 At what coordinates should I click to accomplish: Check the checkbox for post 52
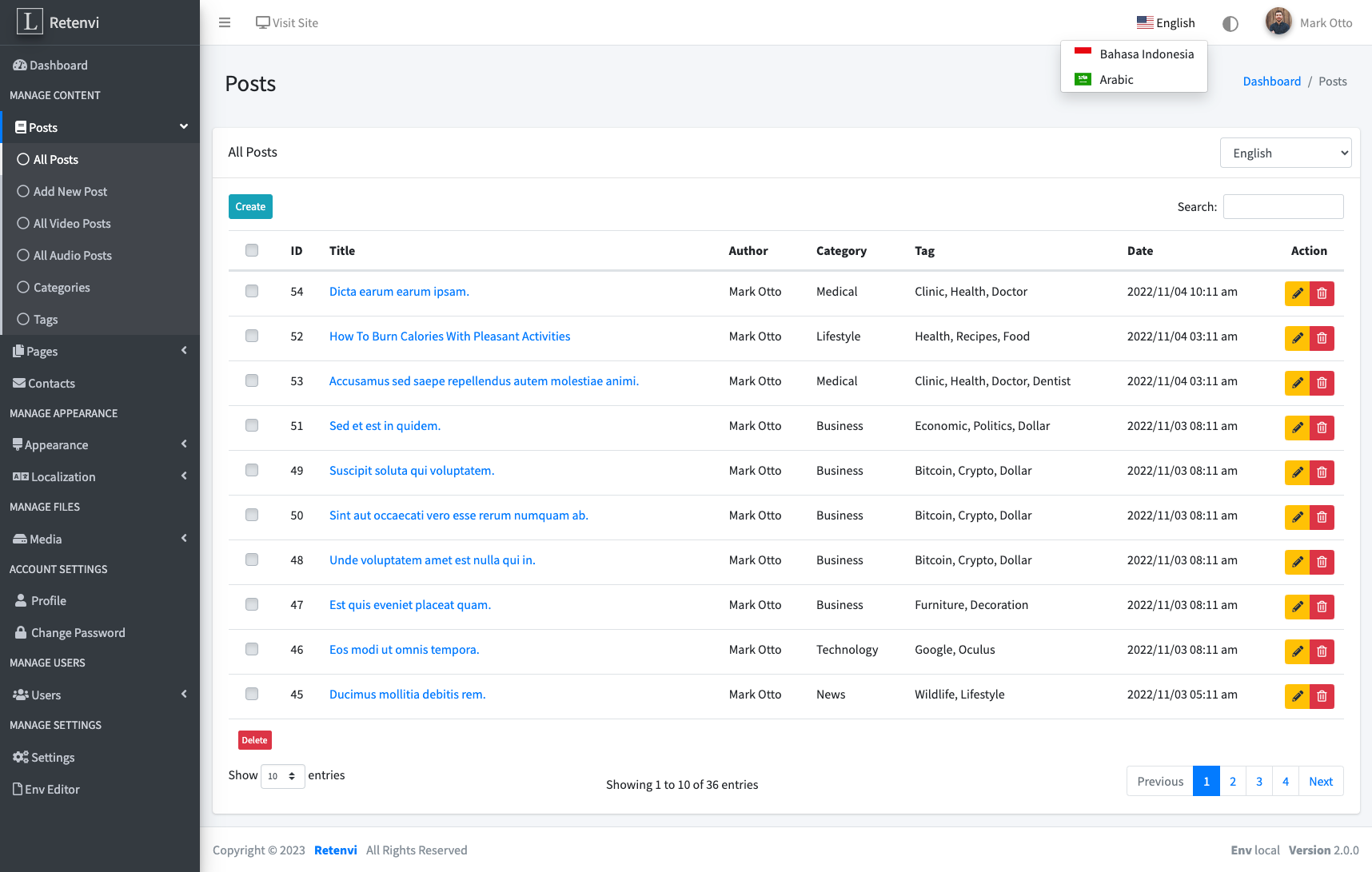[252, 336]
